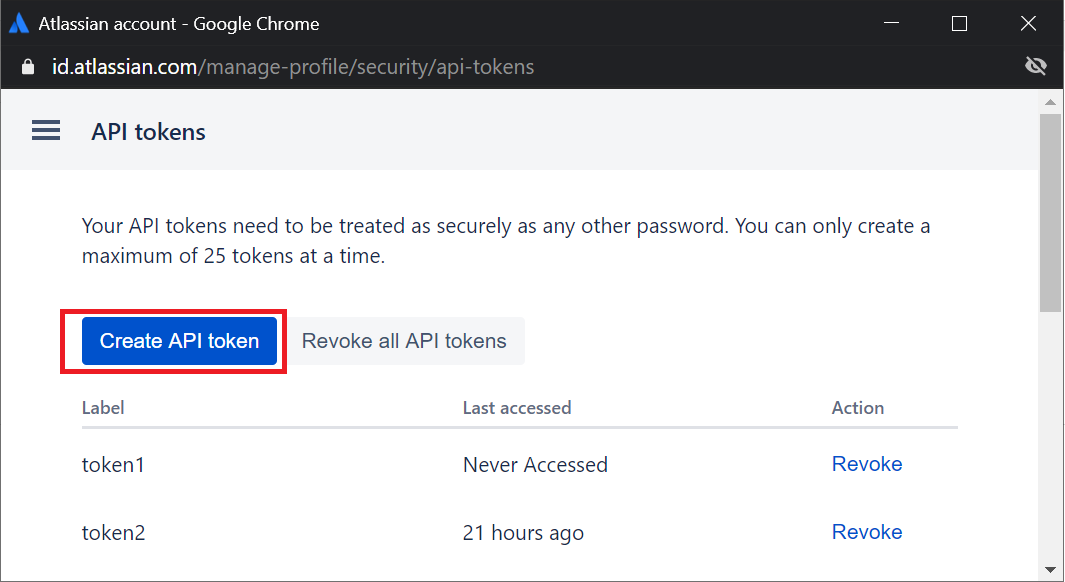
Task: Click the Create API token button
Action: click(x=179, y=341)
